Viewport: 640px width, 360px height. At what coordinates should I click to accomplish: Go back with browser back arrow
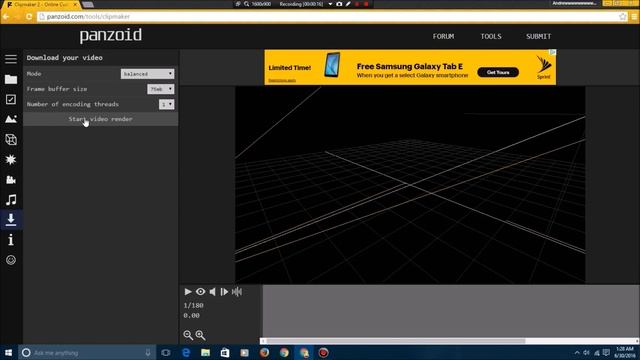[6, 17]
